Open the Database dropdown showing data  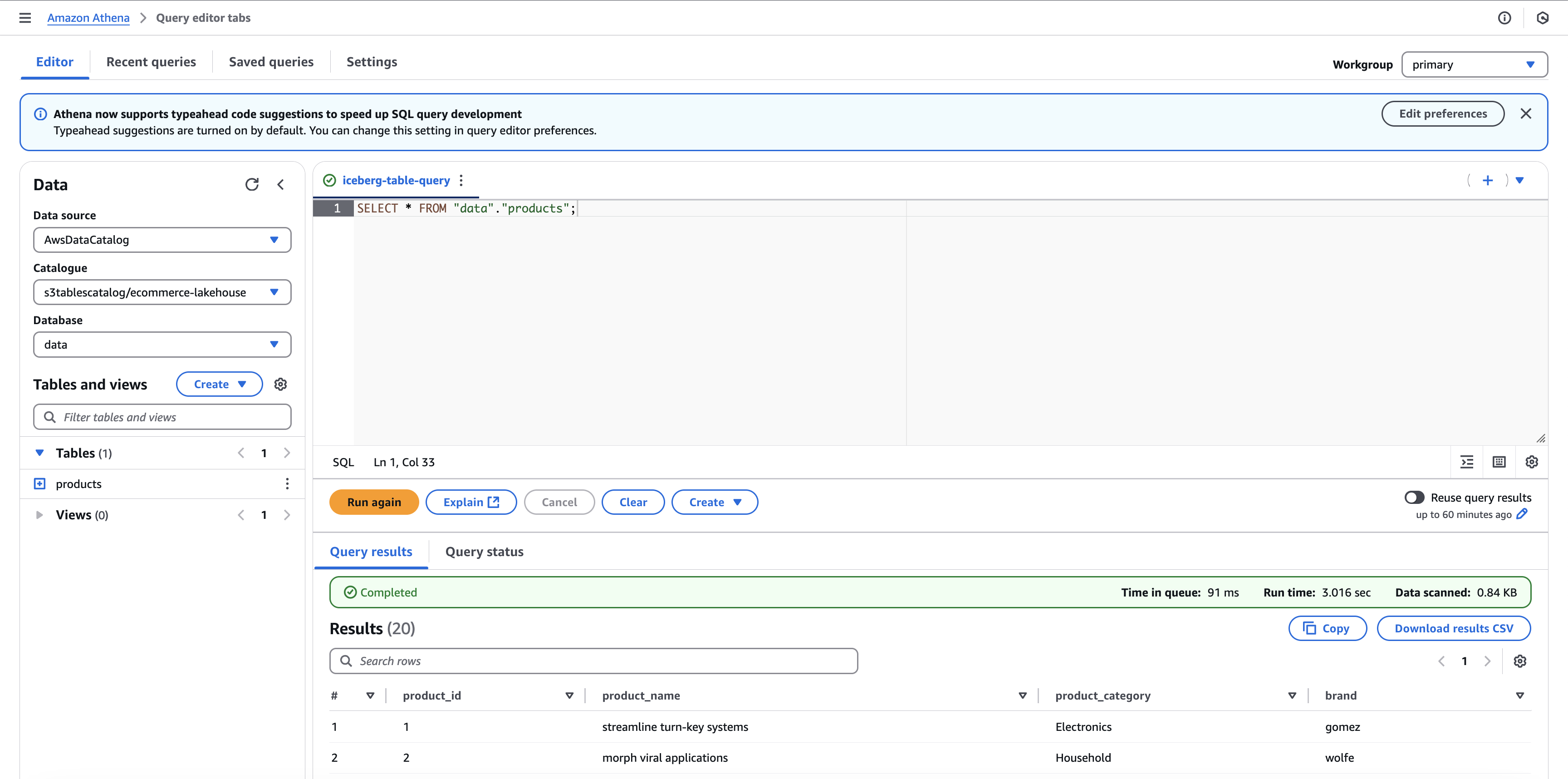point(162,344)
